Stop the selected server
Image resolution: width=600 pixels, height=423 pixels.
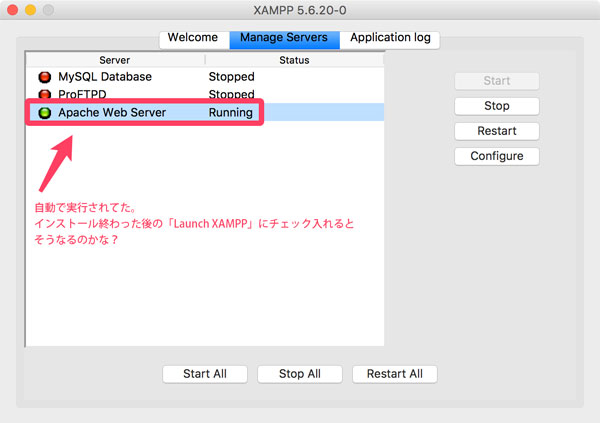[x=497, y=106]
